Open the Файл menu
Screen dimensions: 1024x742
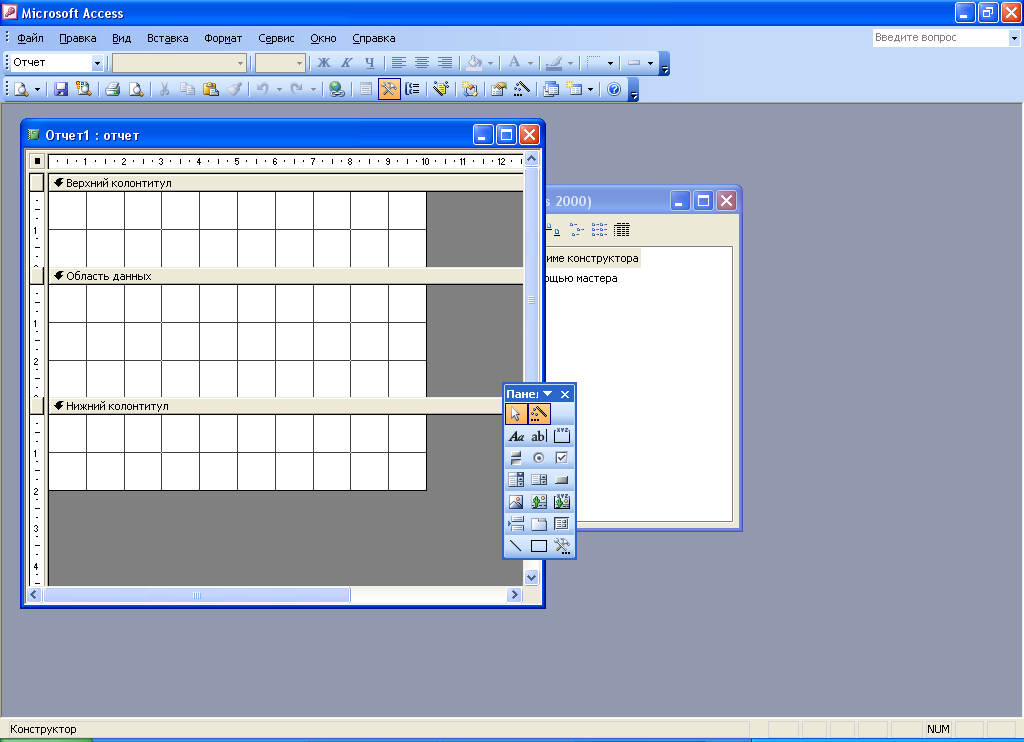30,39
